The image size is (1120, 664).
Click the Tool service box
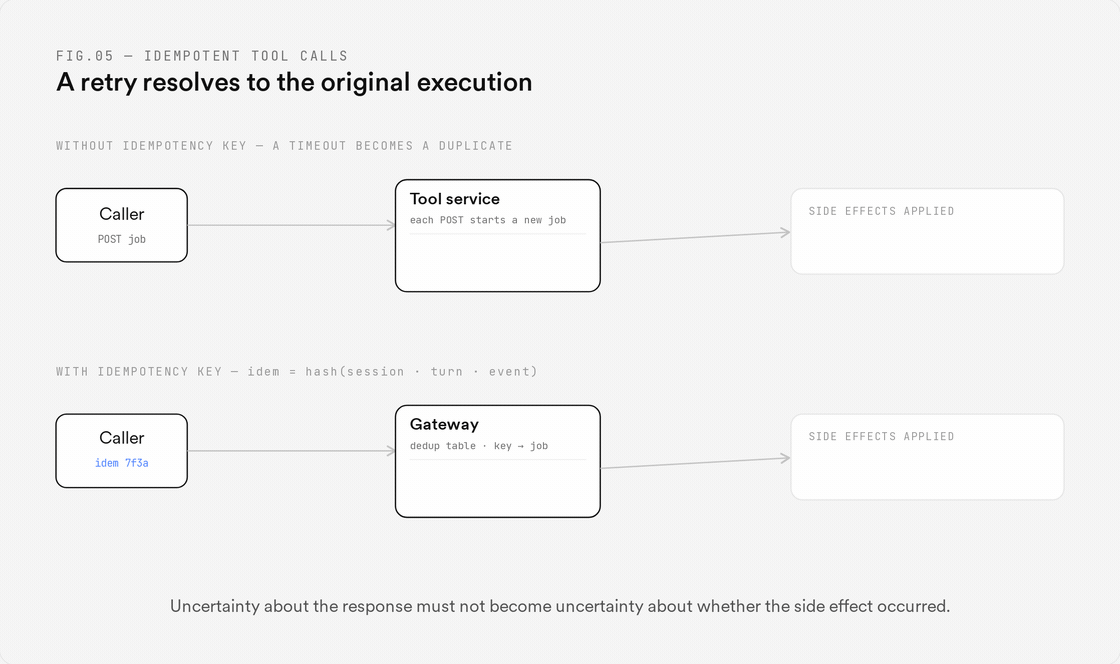tap(498, 236)
